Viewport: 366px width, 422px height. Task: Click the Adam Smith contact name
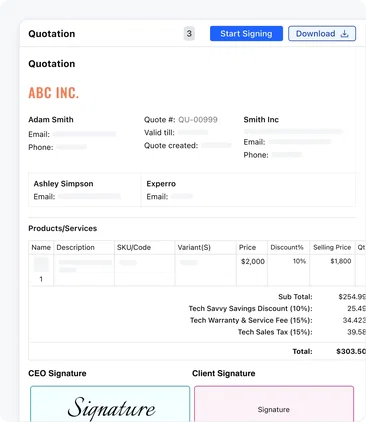(51, 120)
